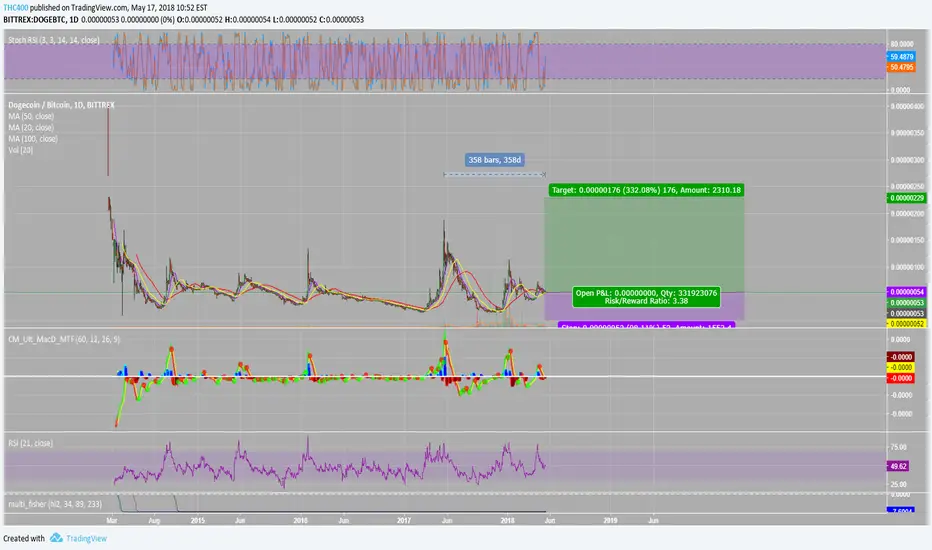This screenshot has width=932, height=550.
Task: Click the 2018 label on time axis
Action: [x=507, y=521]
